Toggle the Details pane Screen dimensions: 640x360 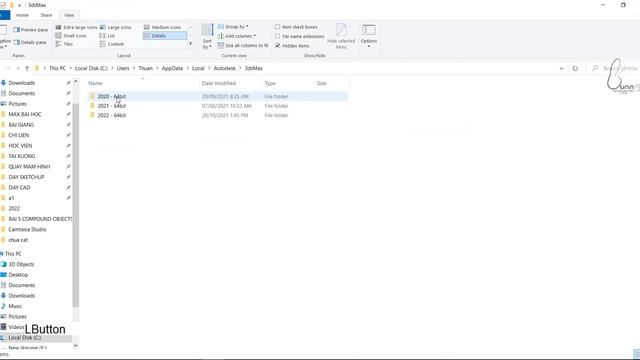click(x=30, y=42)
